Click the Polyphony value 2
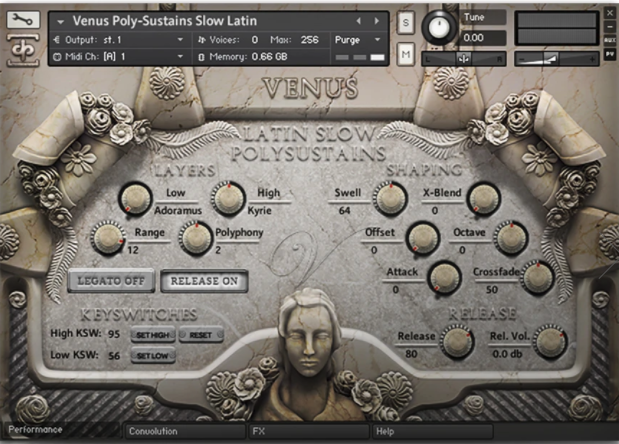Viewport: 619px width, 444px height. pos(218,250)
